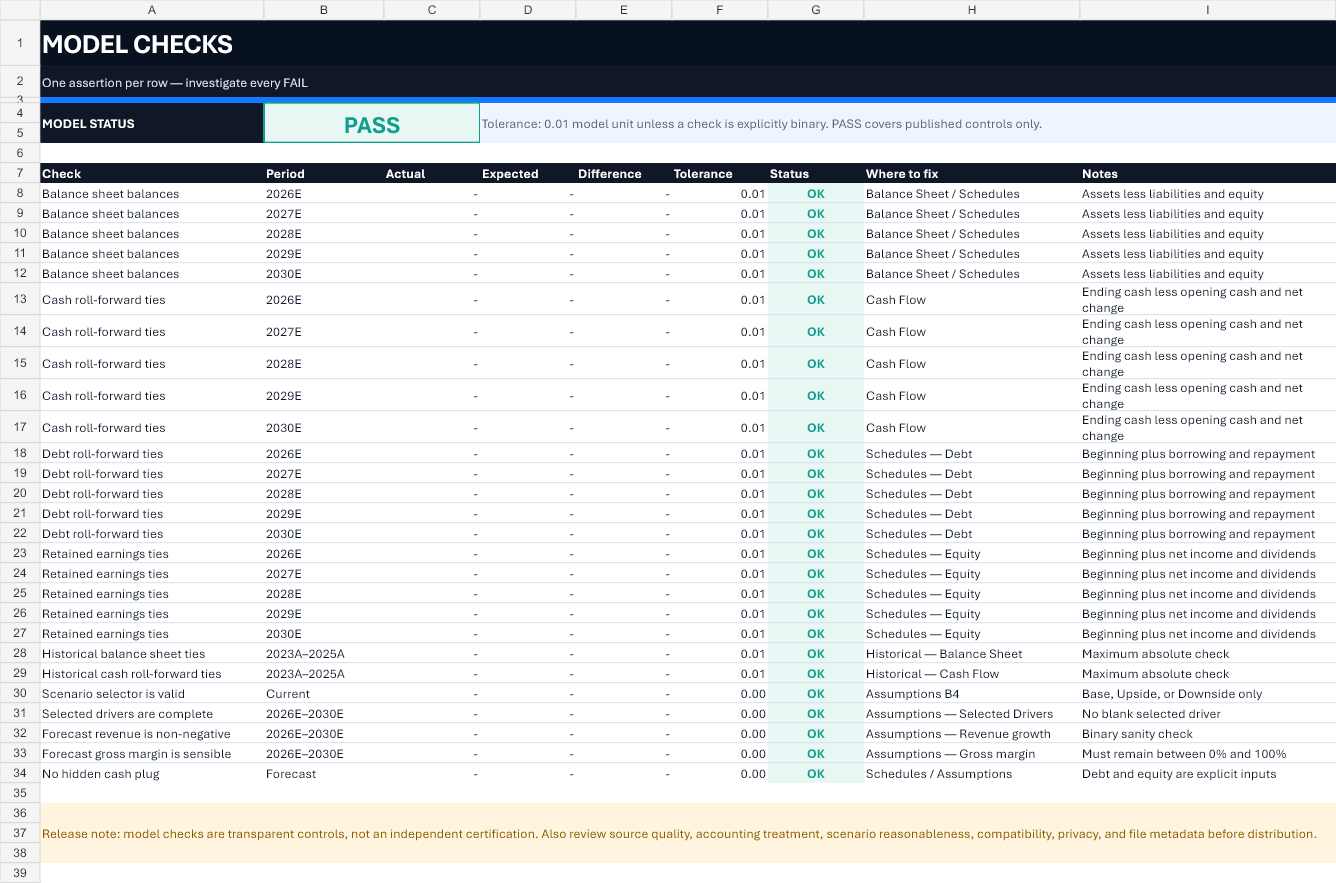The height and width of the screenshot is (883, 1336).
Task: Select No blank selected driver note
Action: point(1208,713)
